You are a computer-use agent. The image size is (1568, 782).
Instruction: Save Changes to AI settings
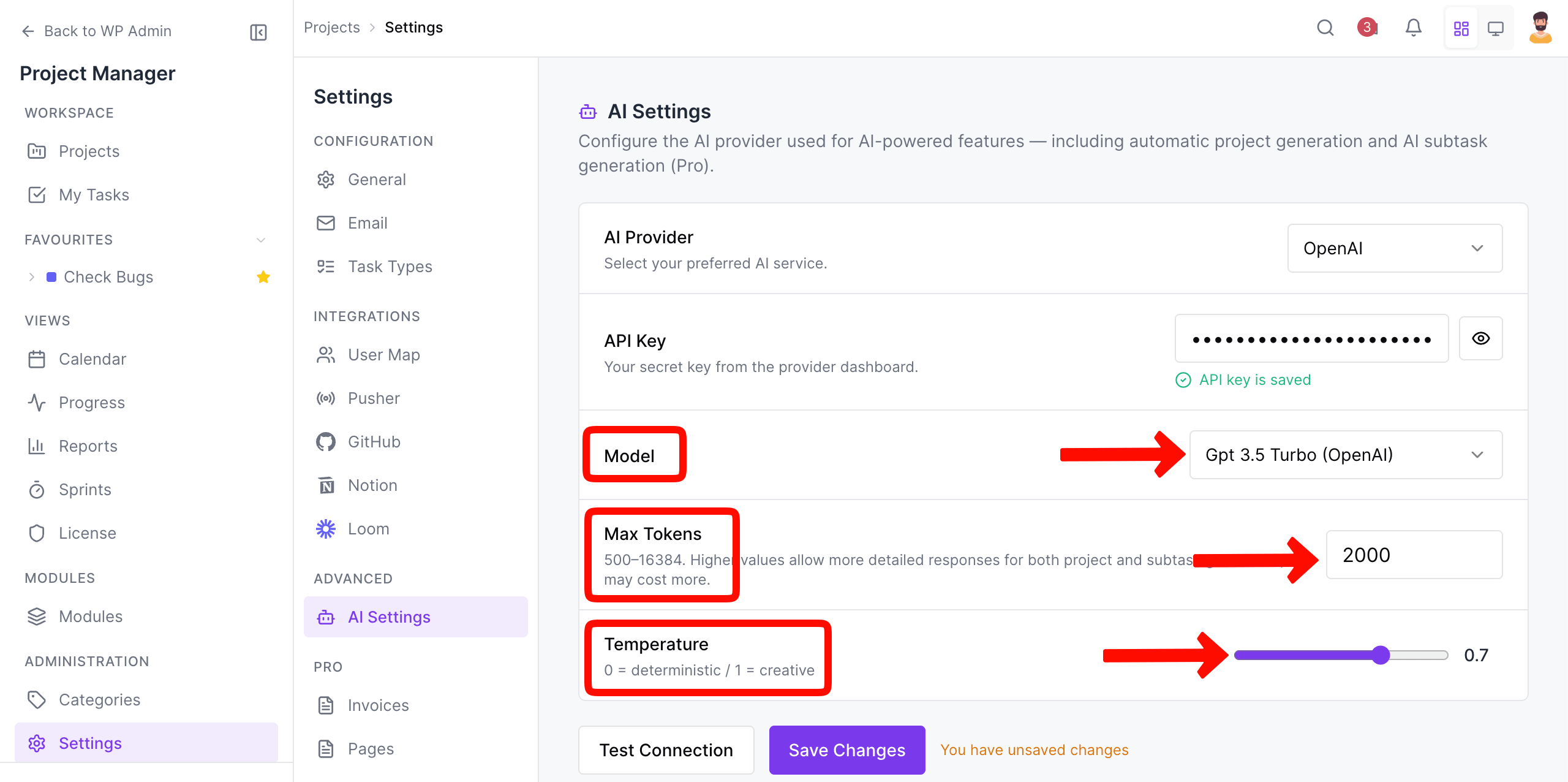pos(847,750)
